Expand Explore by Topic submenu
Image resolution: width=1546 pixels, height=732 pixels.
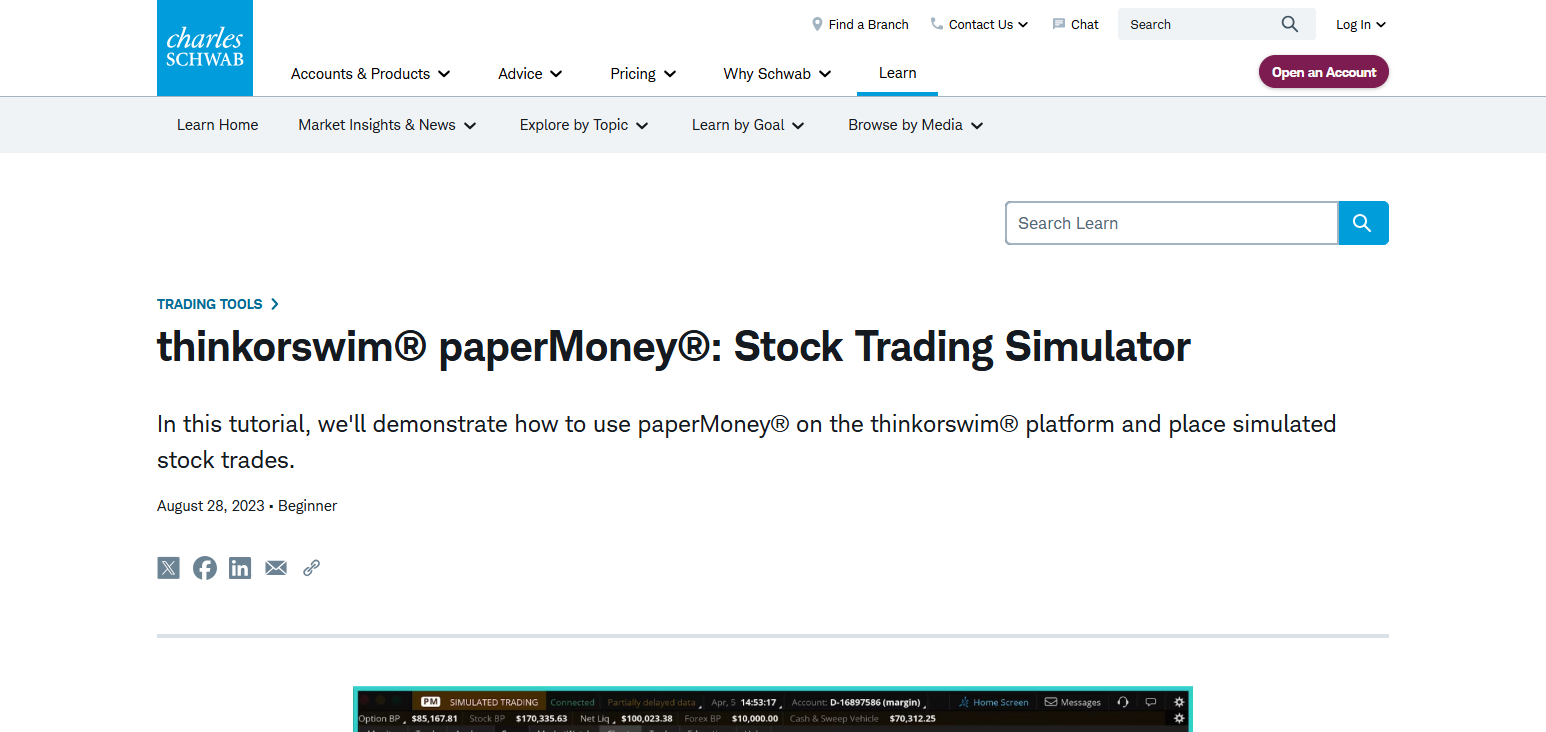click(x=584, y=125)
